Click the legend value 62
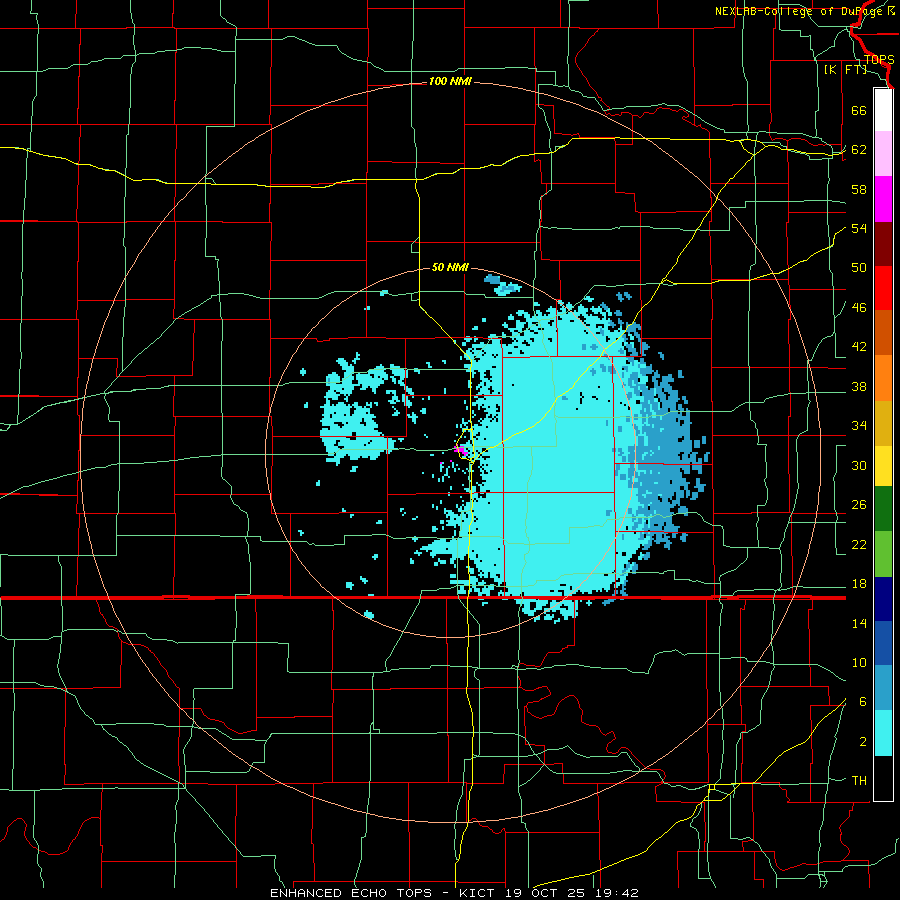The image size is (900, 900). click(x=859, y=150)
